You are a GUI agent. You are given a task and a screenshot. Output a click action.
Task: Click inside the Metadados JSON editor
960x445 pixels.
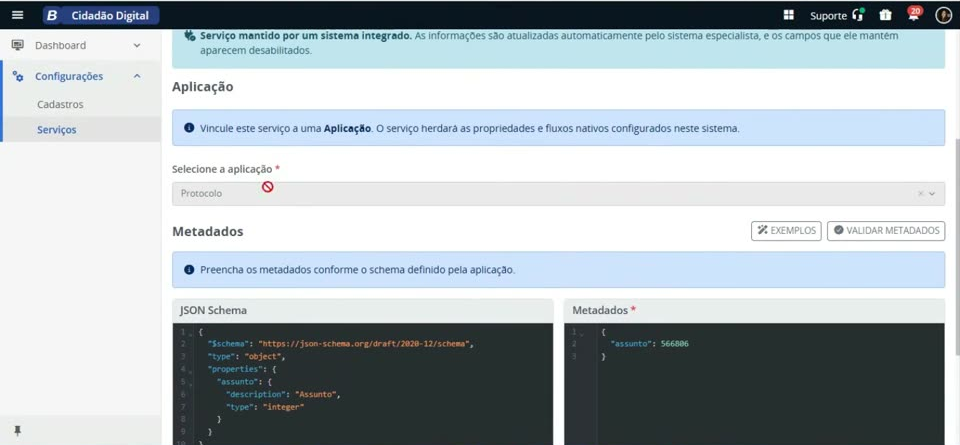[754, 384]
